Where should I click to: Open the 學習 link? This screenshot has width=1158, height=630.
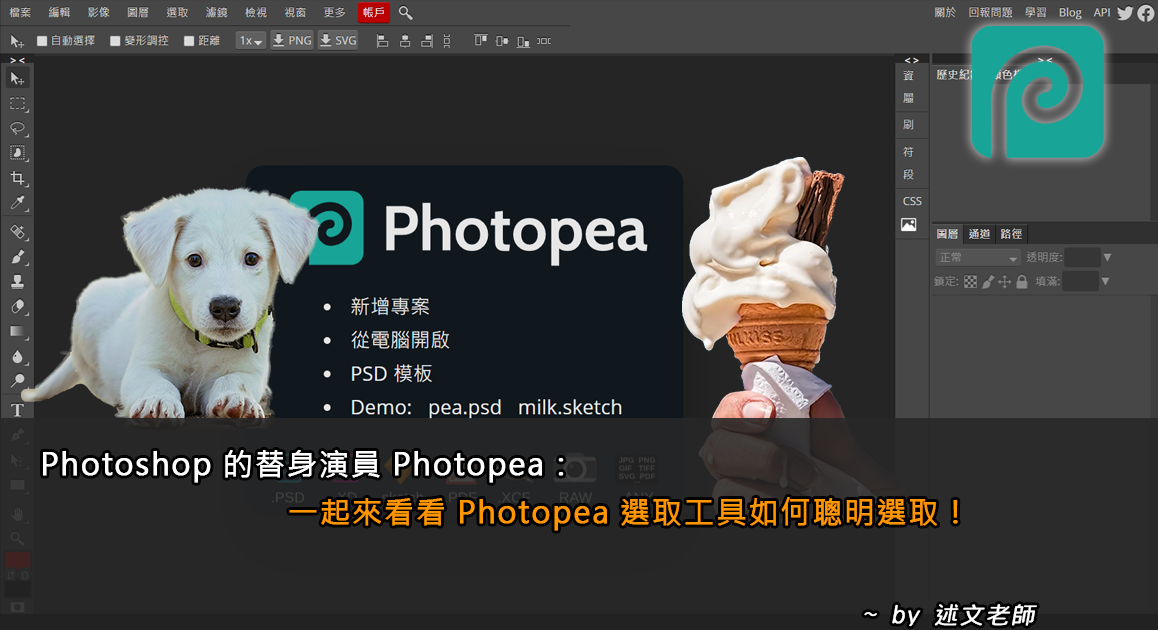(1035, 13)
